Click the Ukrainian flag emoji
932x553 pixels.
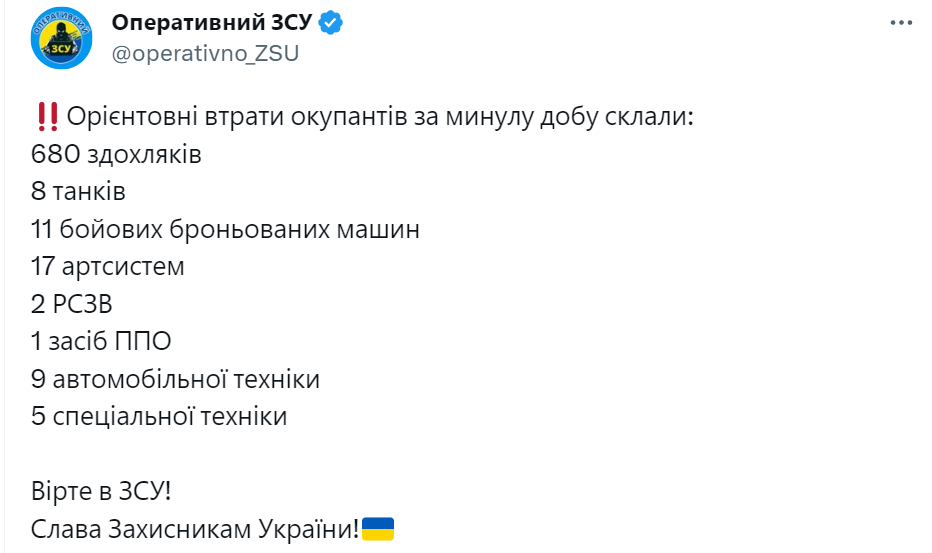click(x=378, y=528)
